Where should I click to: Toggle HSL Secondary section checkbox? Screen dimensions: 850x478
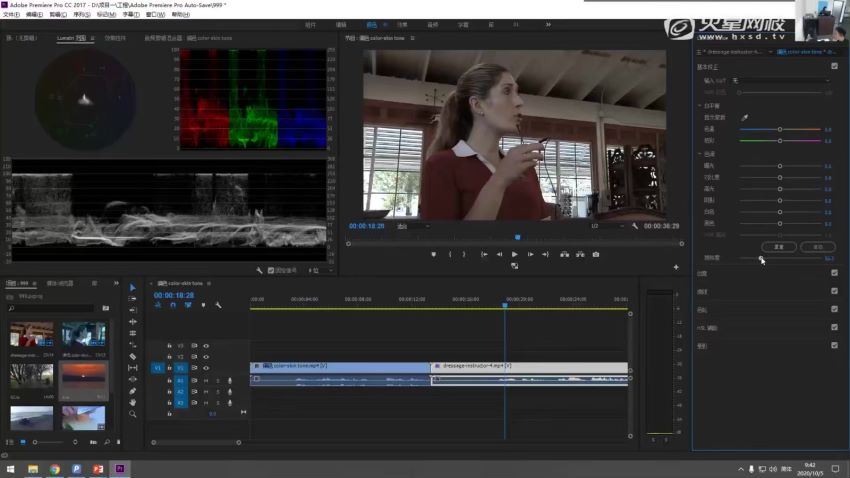(x=834, y=327)
